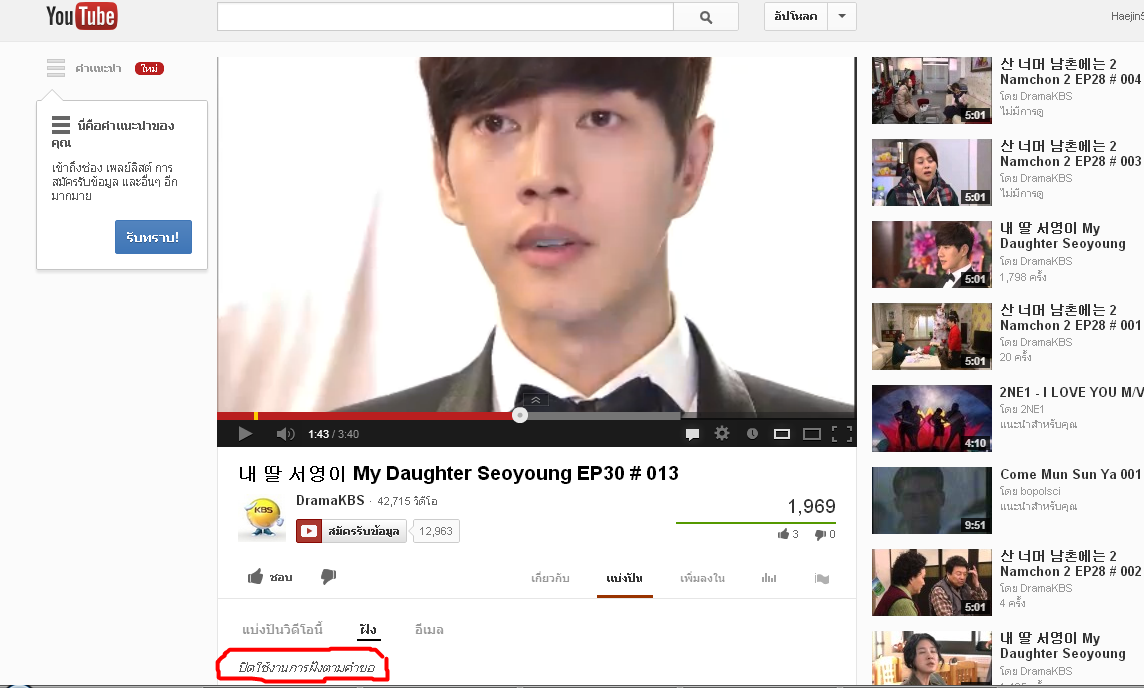Click the red ใหม่ badge
The image size is (1144, 688).
149,68
